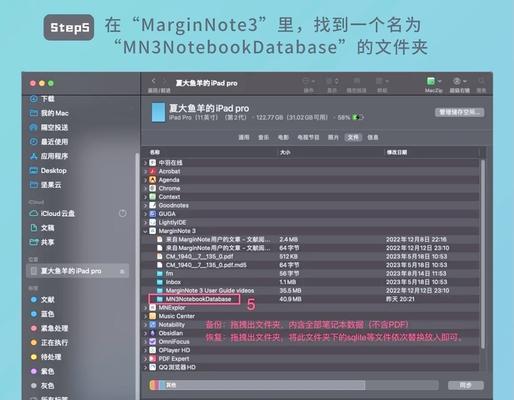Select the red tag in sidebar
514x400 pixels.
[49, 328]
